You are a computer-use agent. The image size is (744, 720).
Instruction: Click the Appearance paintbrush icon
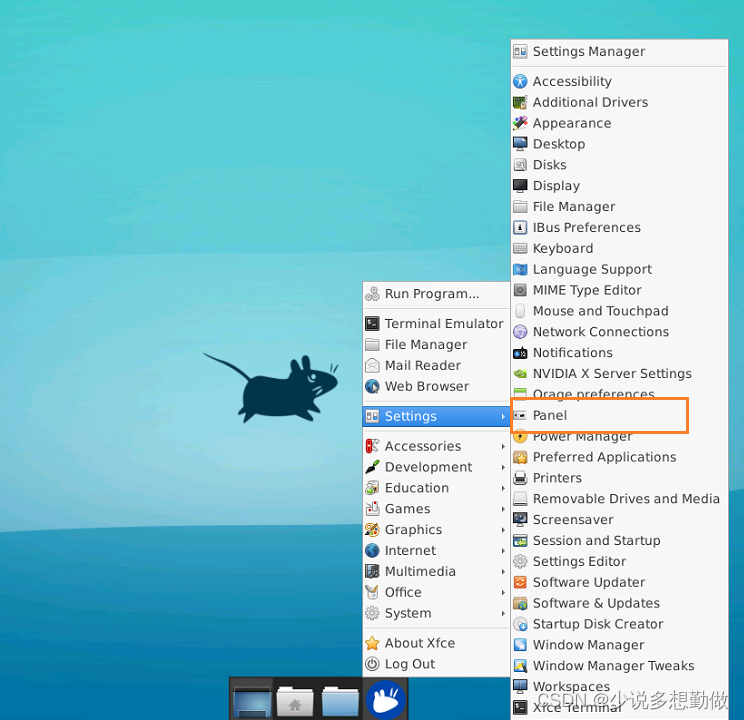tap(520, 123)
